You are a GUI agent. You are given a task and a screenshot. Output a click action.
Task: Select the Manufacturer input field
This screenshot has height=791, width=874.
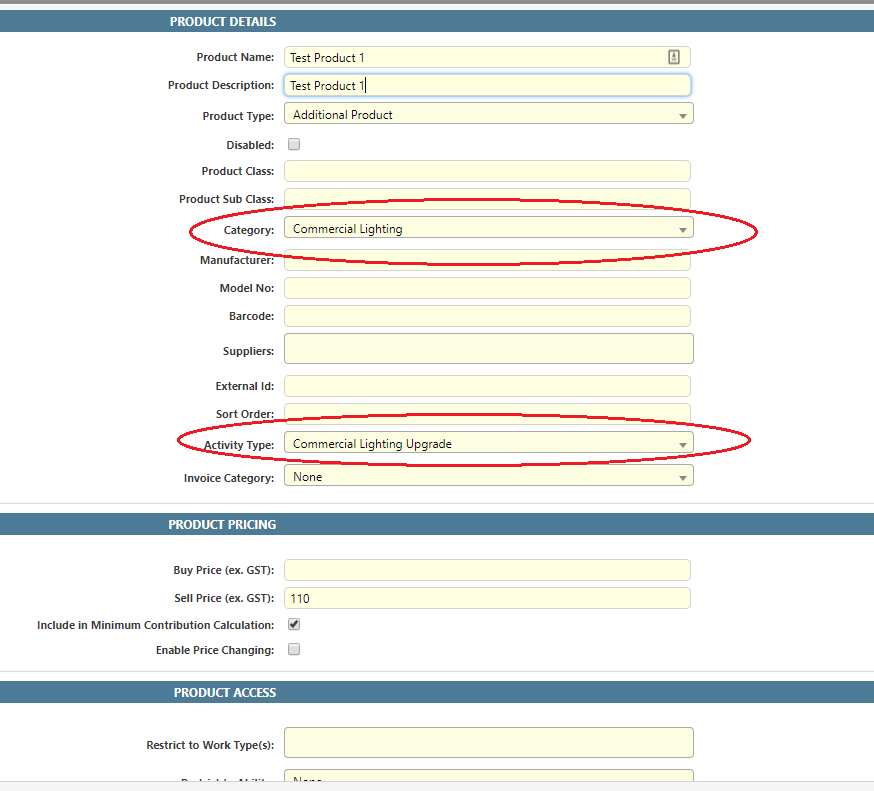pos(487,262)
